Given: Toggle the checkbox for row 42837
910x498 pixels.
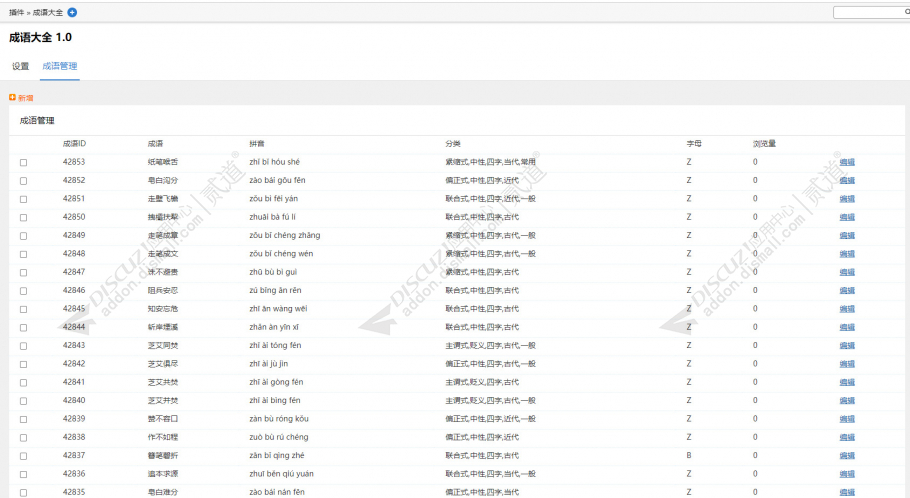Looking at the screenshot, I should (x=23, y=456).
